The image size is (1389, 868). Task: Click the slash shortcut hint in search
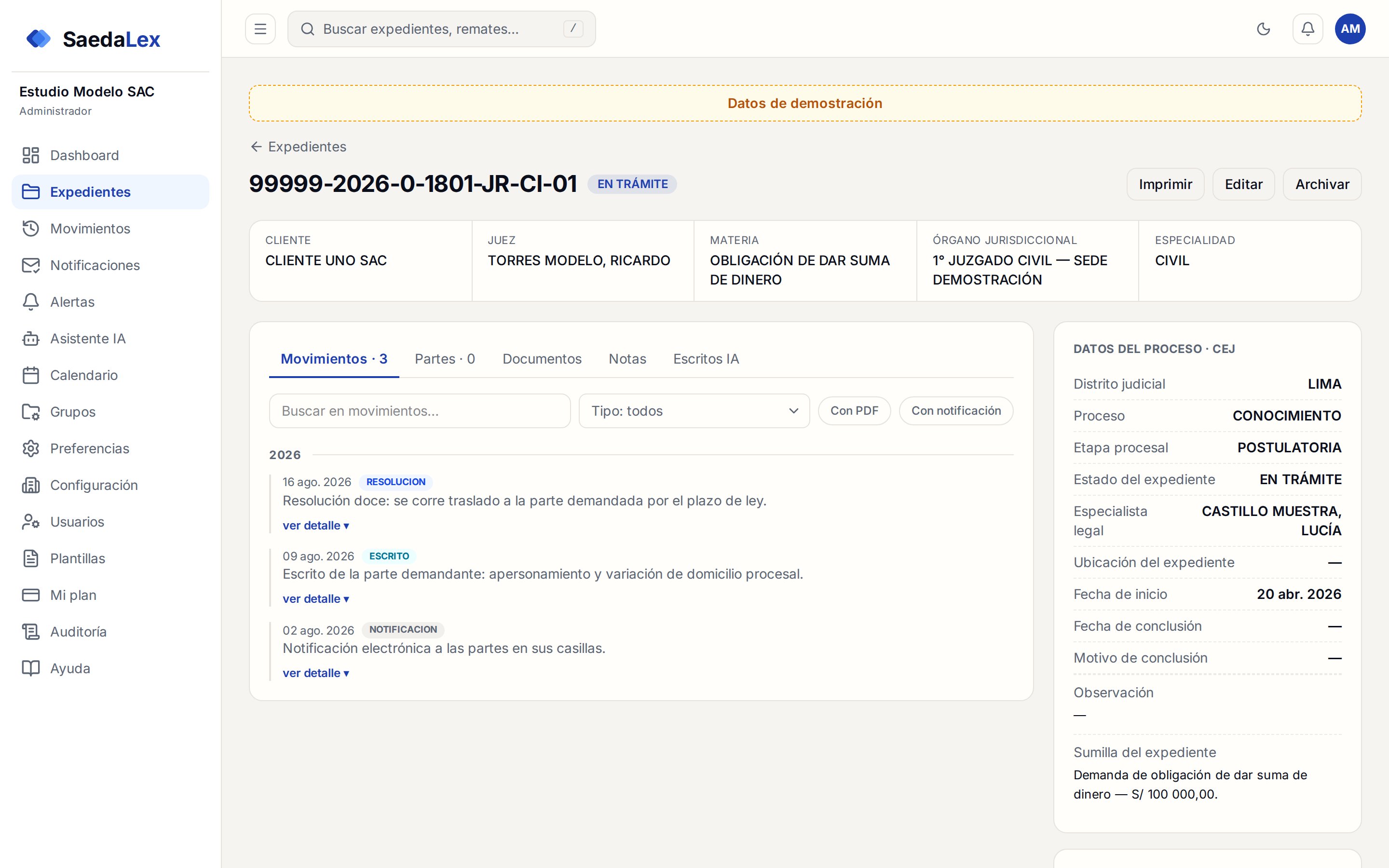(573, 29)
